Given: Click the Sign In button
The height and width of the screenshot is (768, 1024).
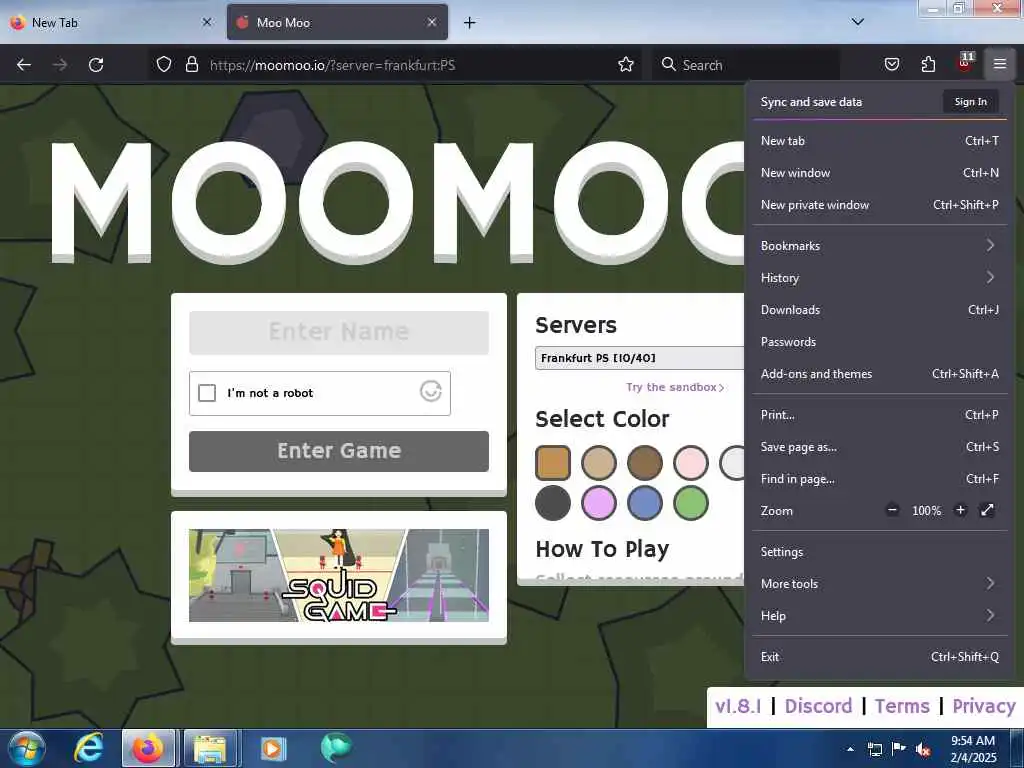Looking at the screenshot, I should (x=970, y=101).
